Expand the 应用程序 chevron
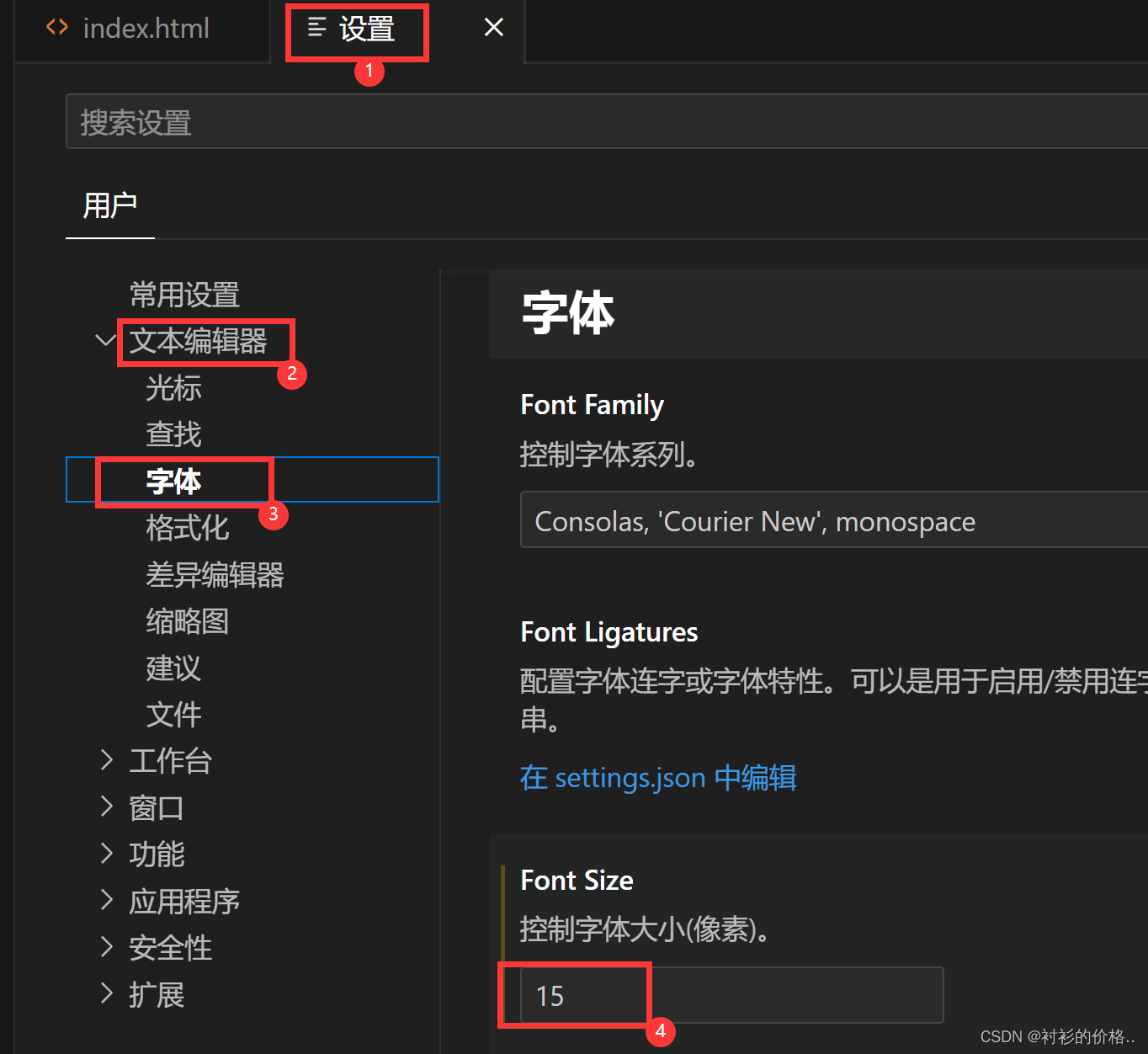This screenshot has height=1054, width=1148. (106, 900)
